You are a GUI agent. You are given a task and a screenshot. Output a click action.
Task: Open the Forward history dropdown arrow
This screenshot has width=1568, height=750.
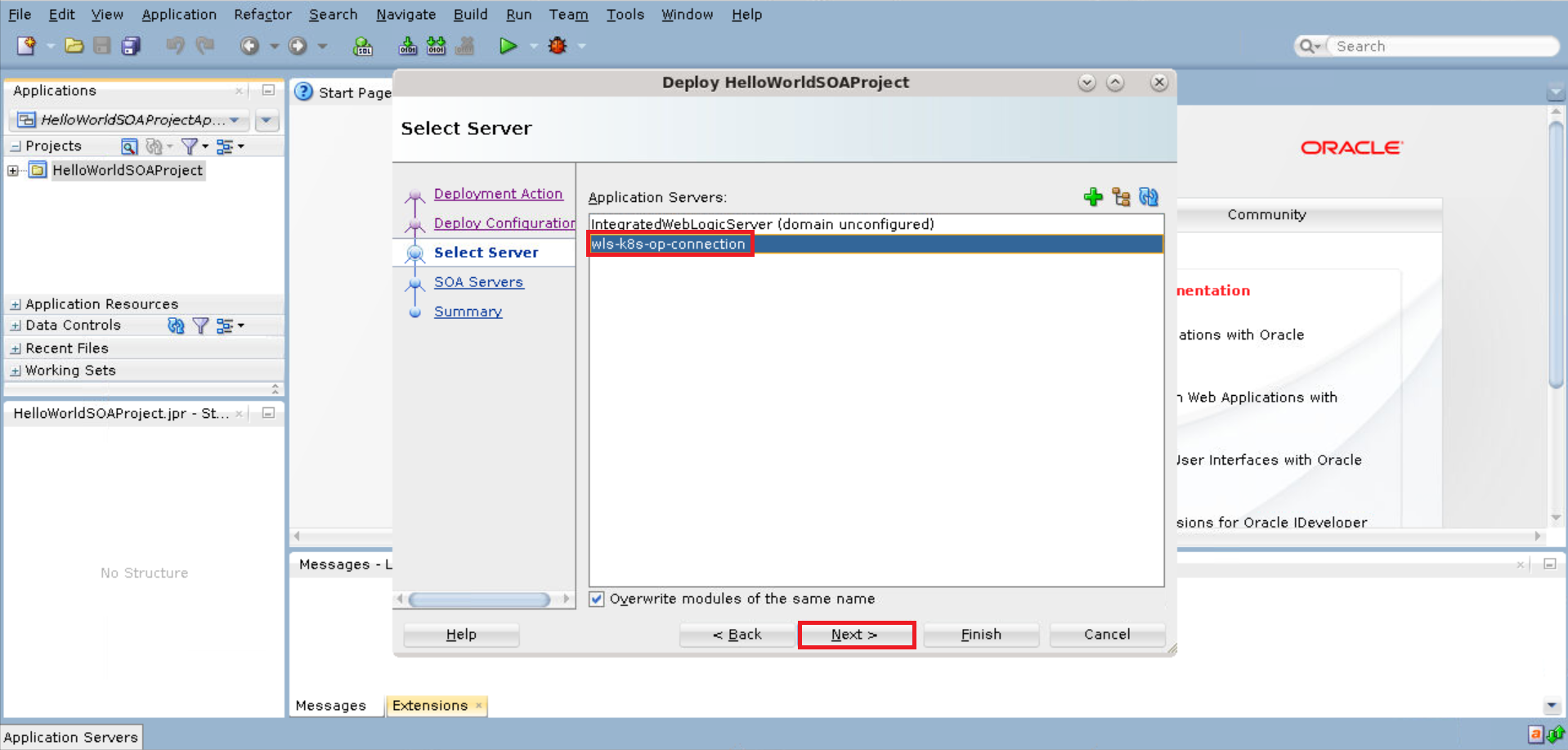[x=322, y=46]
